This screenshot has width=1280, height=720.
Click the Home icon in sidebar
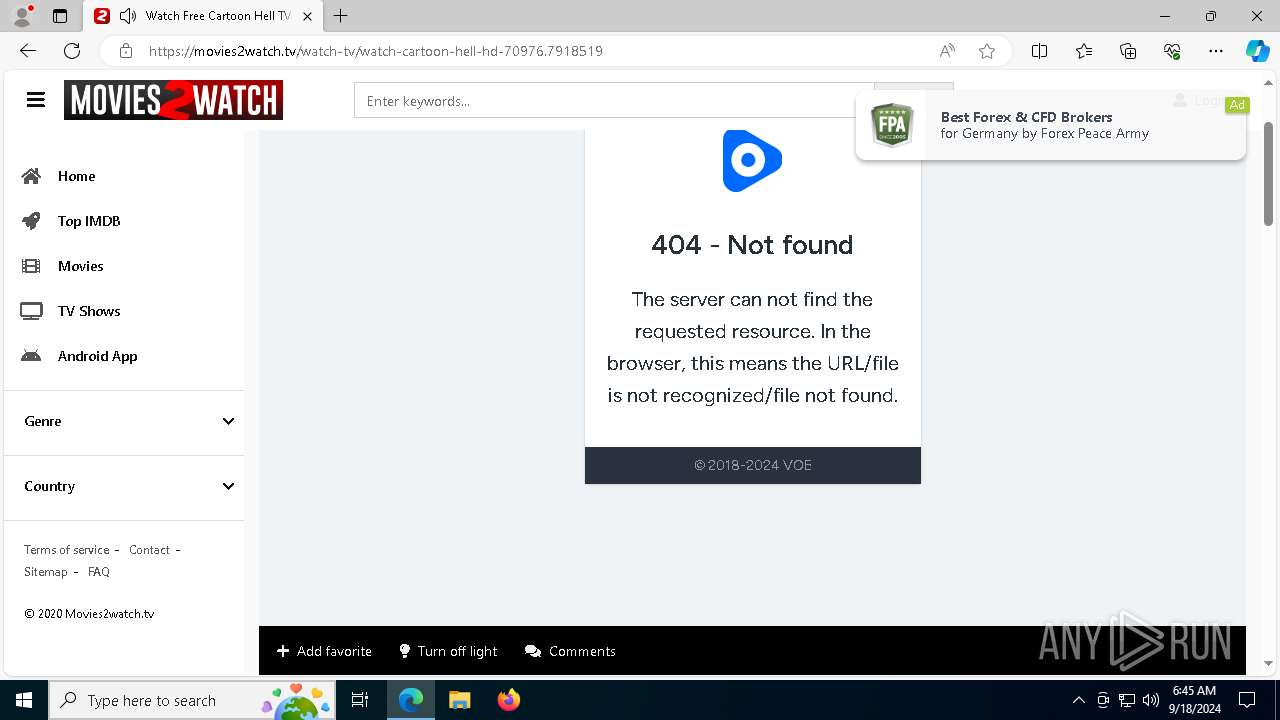coord(31,176)
